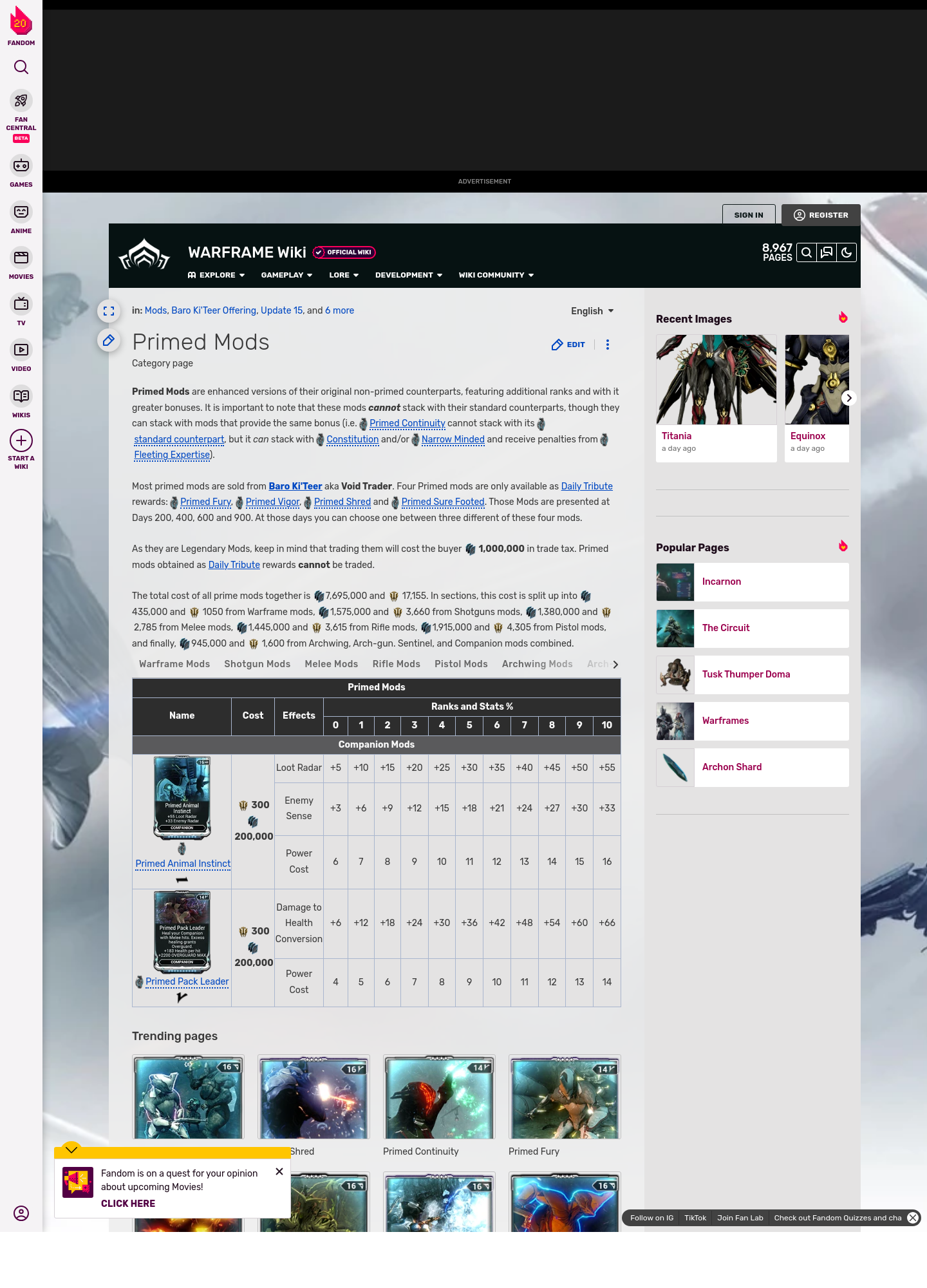The height and width of the screenshot is (1288, 927).
Task: Open the TV sidebar icon
Action: pyautogui.click(x=21, y=304)
